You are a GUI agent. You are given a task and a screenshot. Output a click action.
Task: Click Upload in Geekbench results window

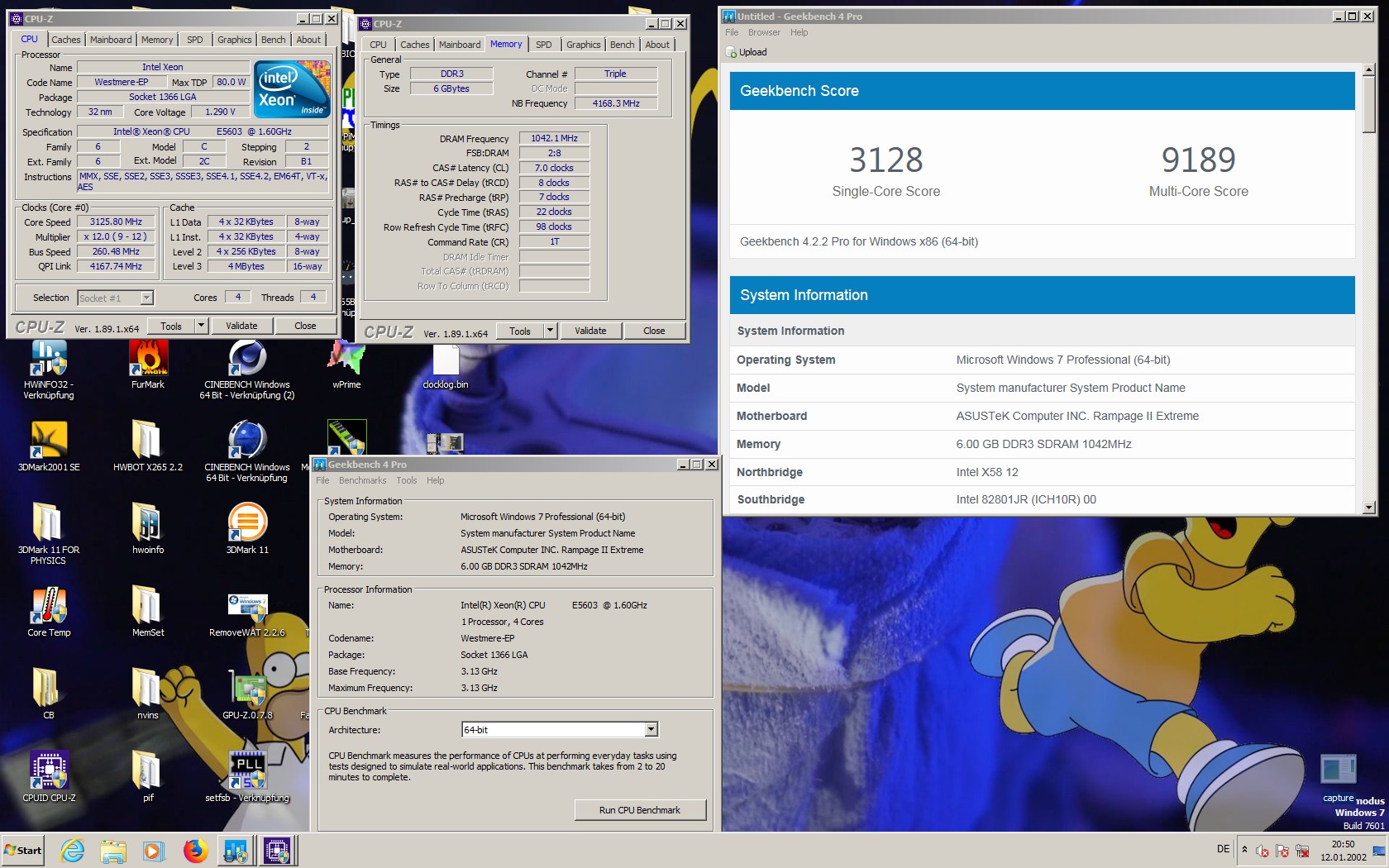[x=746, y=52]
